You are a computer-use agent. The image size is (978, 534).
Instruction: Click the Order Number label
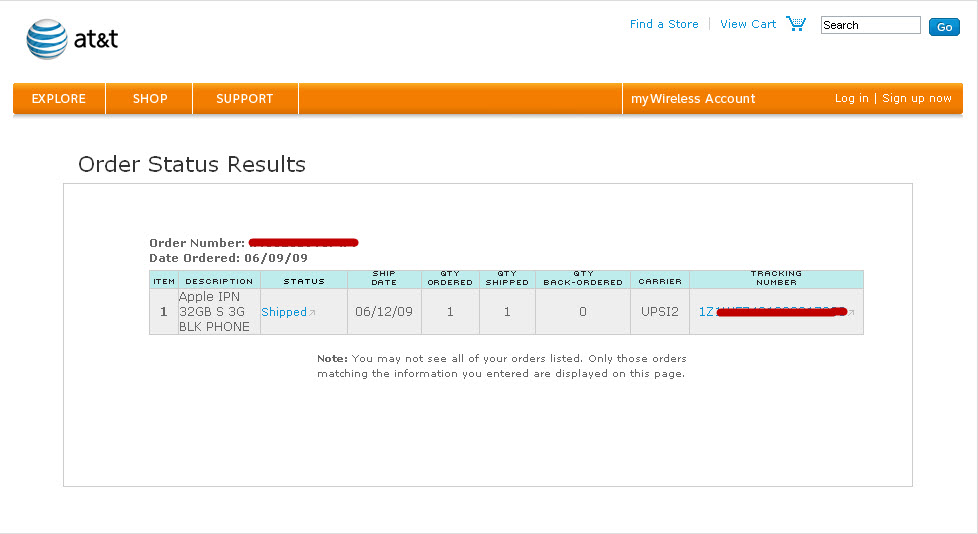tap(197, 243)
